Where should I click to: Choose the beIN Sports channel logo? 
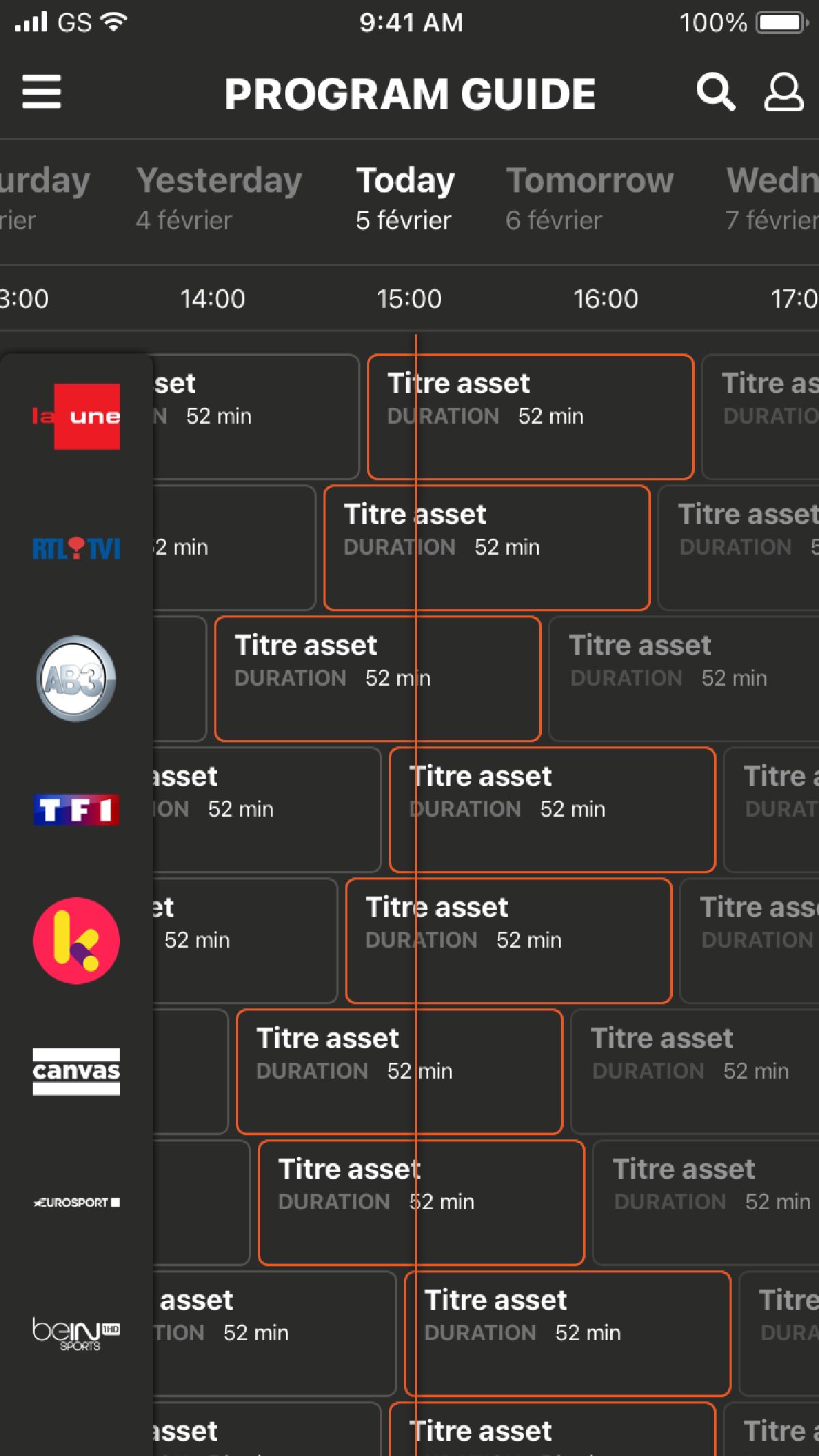coord(76,1333)
